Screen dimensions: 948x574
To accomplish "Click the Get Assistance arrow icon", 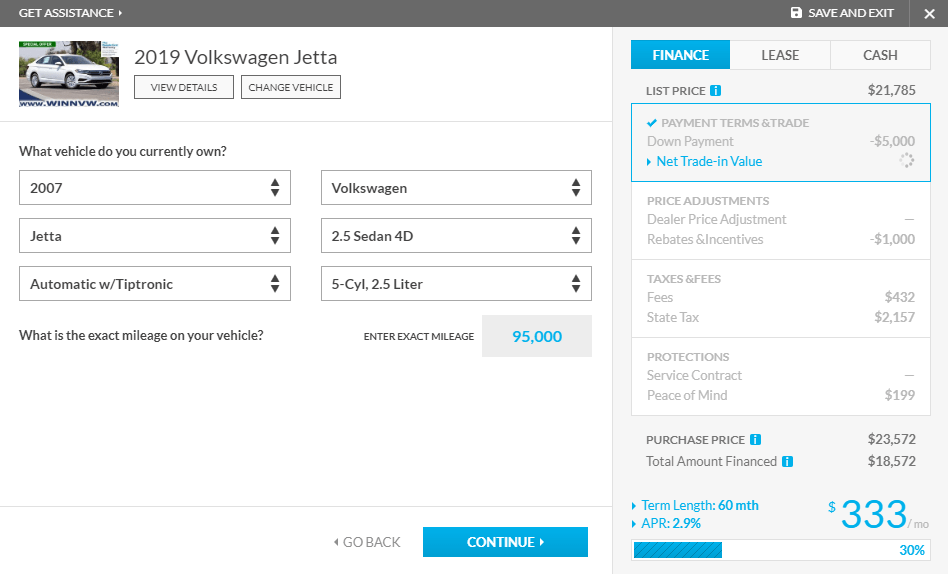I will (x=120, y=13).
